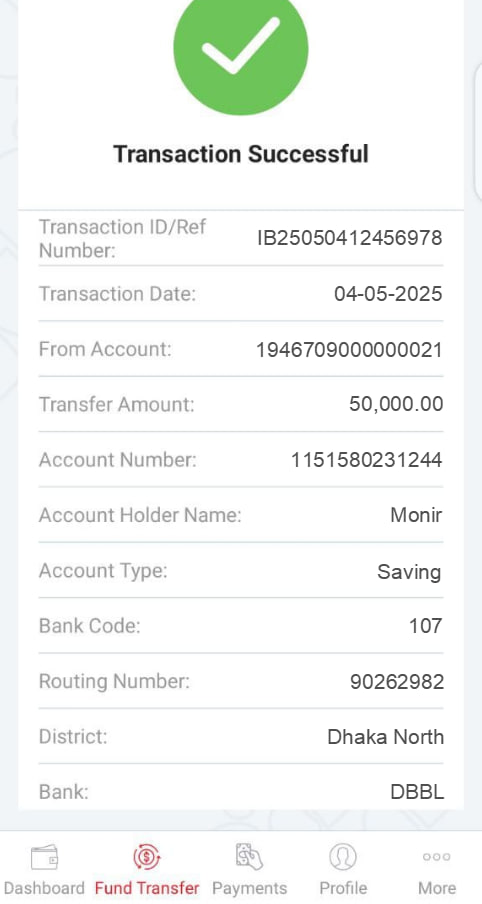Tap account holder name Monir
This screenshot has height=904, width=482.
click(x=416, y=515)
